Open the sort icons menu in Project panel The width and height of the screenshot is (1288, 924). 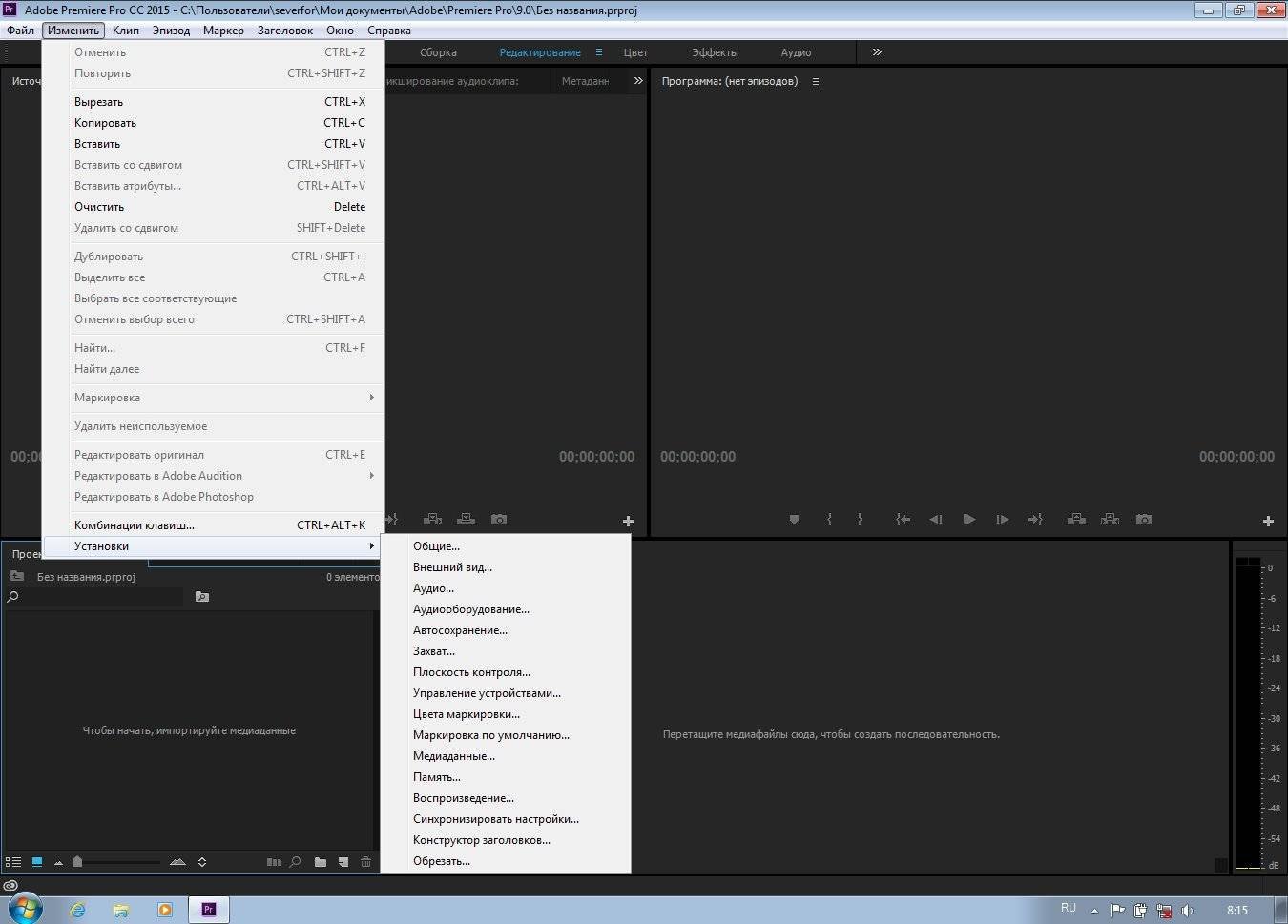click(202, 862)
